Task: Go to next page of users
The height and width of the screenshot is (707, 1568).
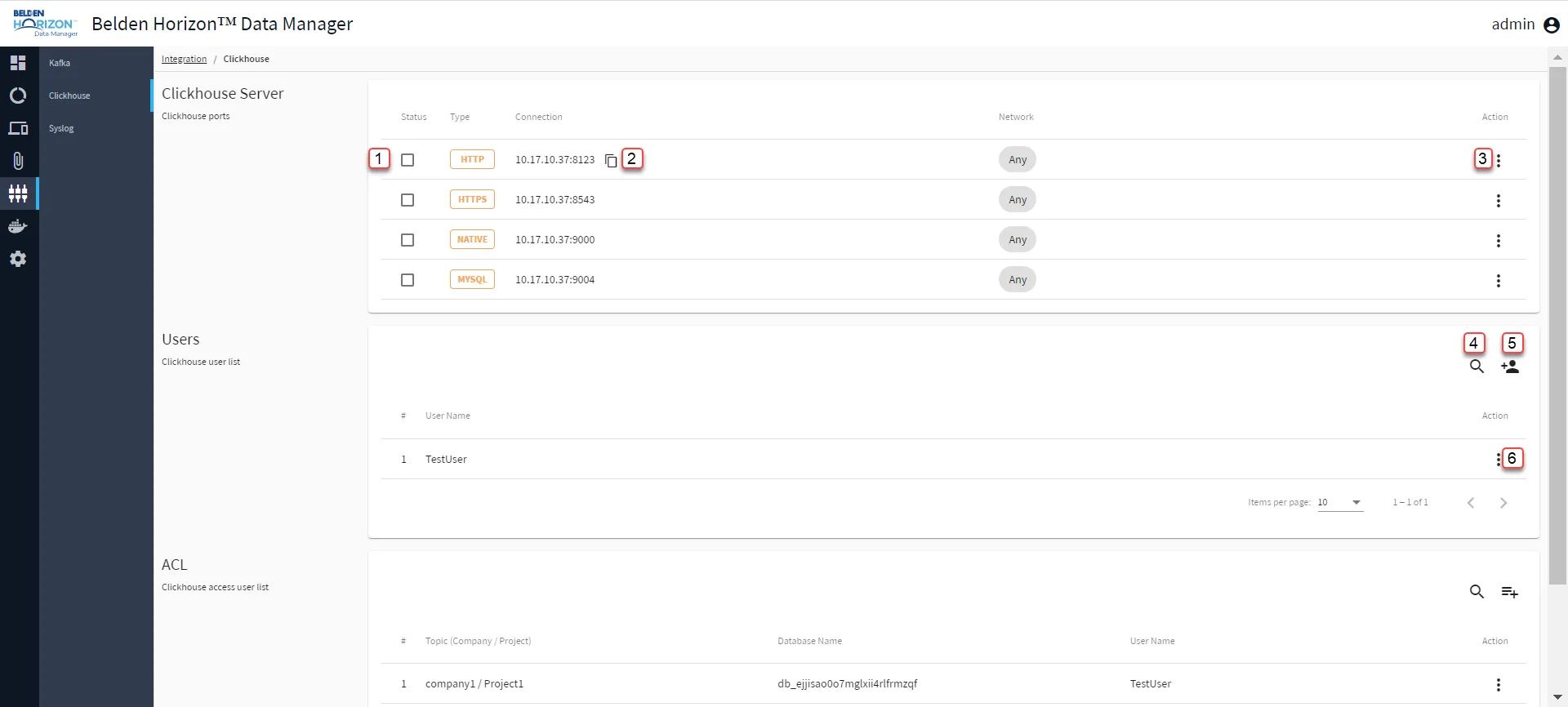Action: 1503,503
